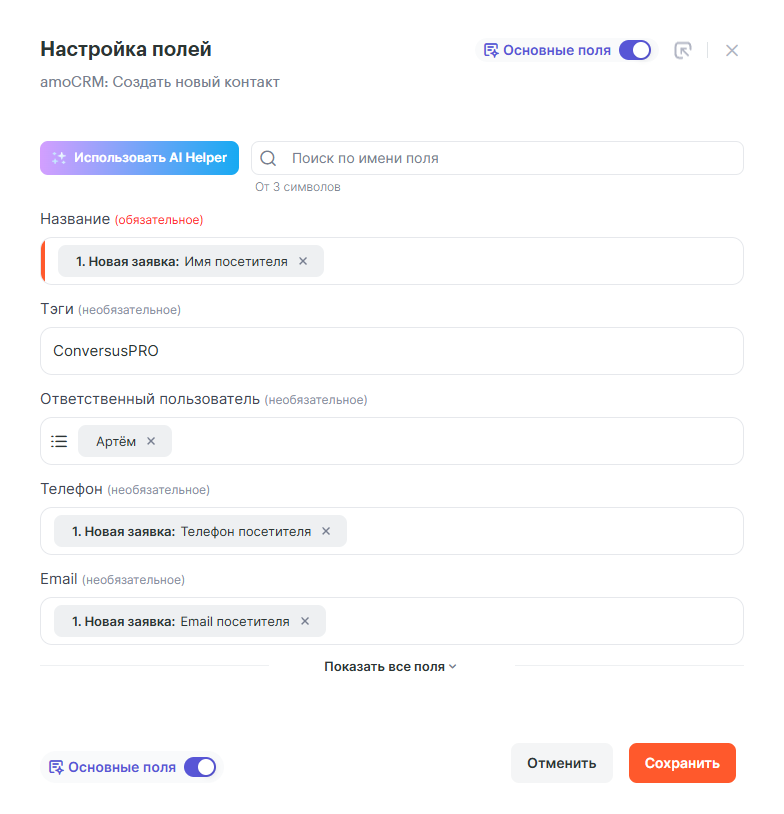
Task: Open list icon in Ответственный пользователь field
Action: pos(59,441)
